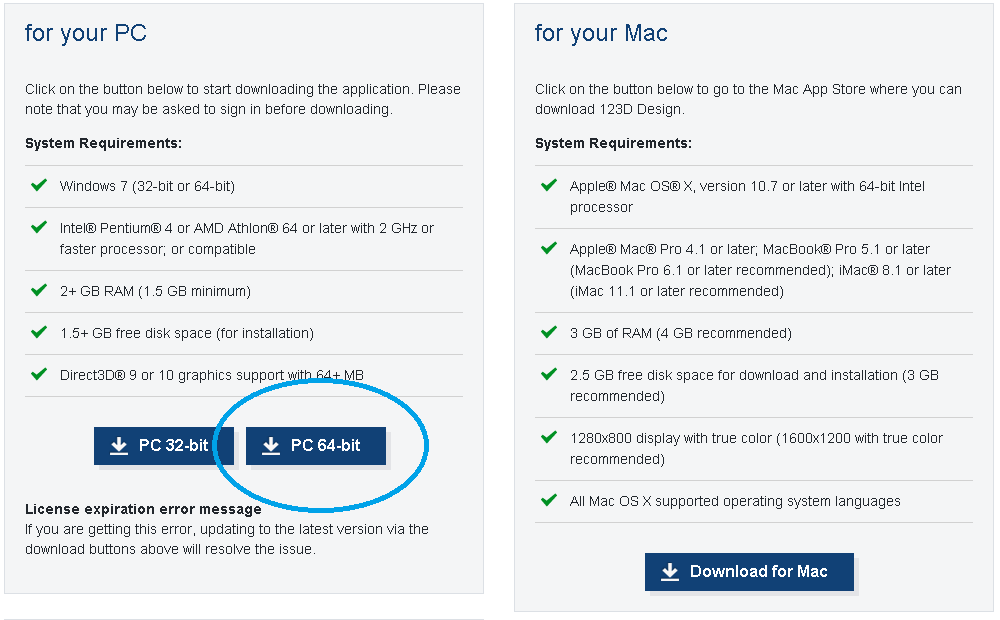Screen dimensions: 1000x620
Task: Click the Download for Mac button text
Action: click(758, 572)
